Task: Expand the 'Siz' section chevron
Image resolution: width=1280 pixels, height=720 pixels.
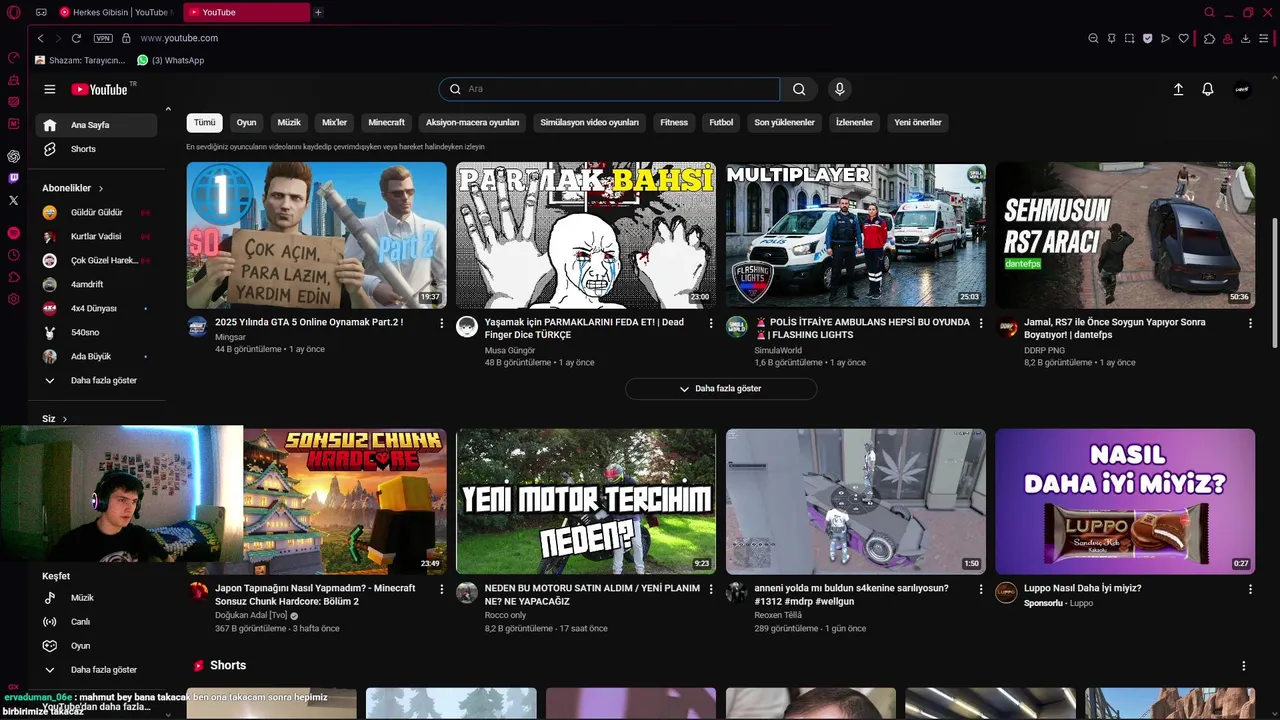Action: point(65,419)
